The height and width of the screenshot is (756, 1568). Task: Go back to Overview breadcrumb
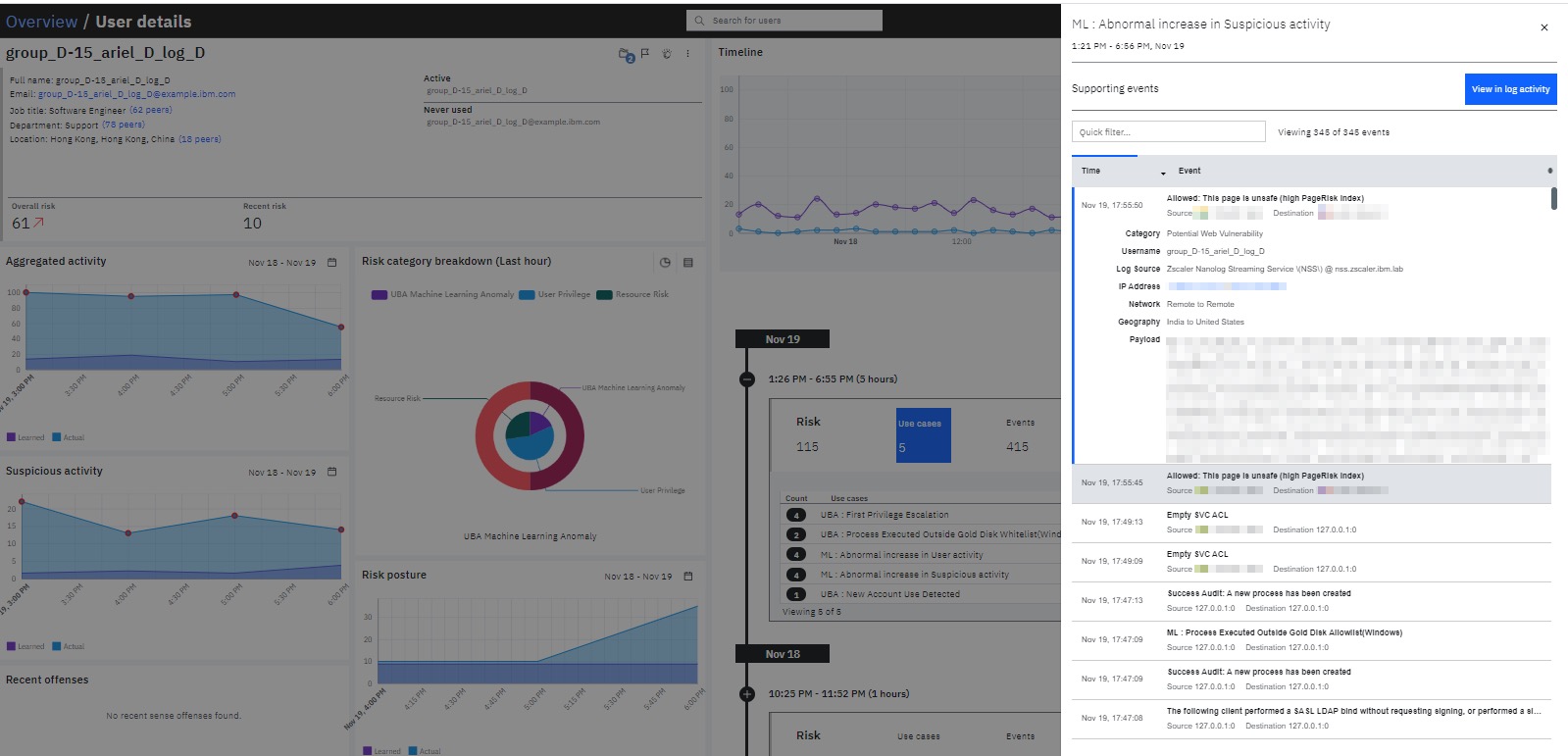pos(41,22)
